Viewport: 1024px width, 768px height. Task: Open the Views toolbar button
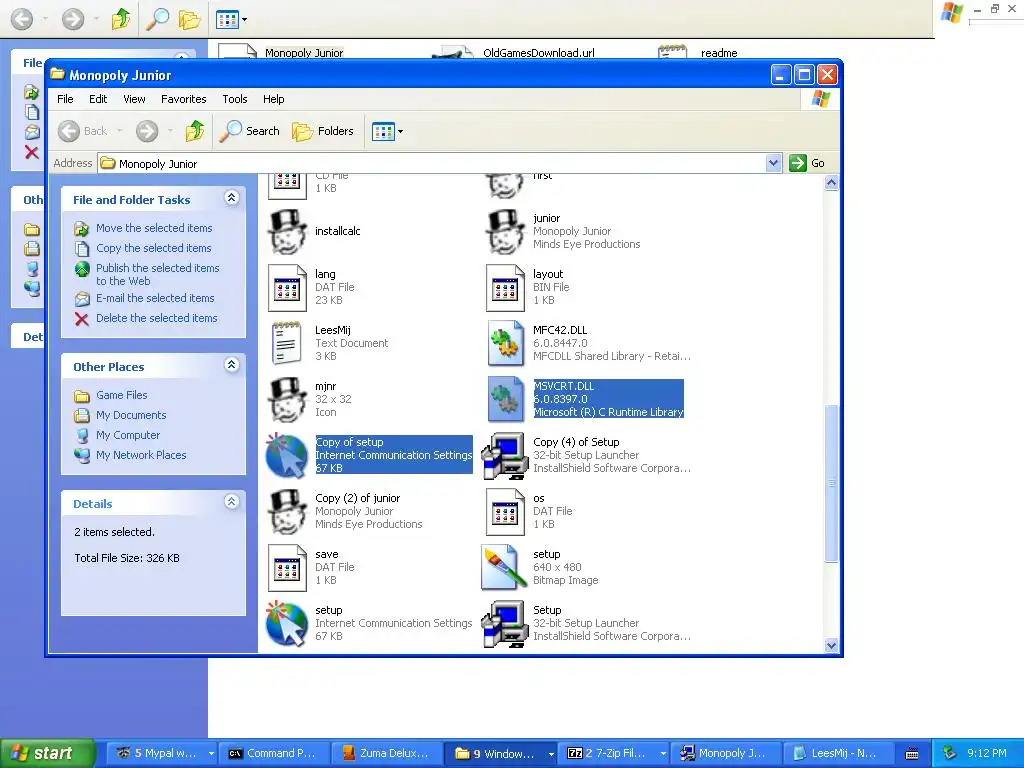383,131
